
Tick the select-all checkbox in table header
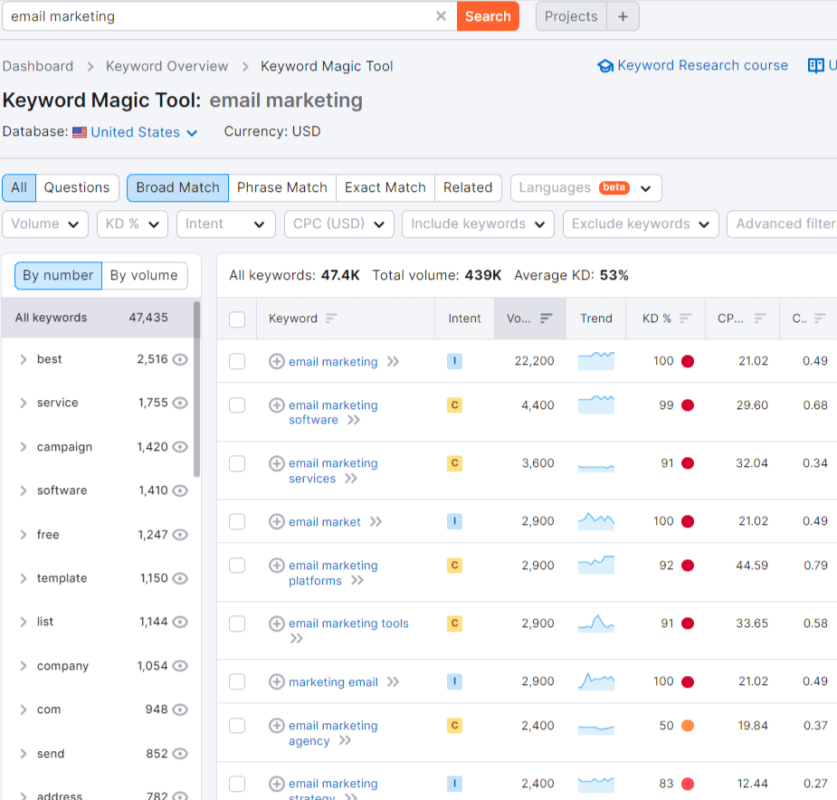[x=237, y=319]
